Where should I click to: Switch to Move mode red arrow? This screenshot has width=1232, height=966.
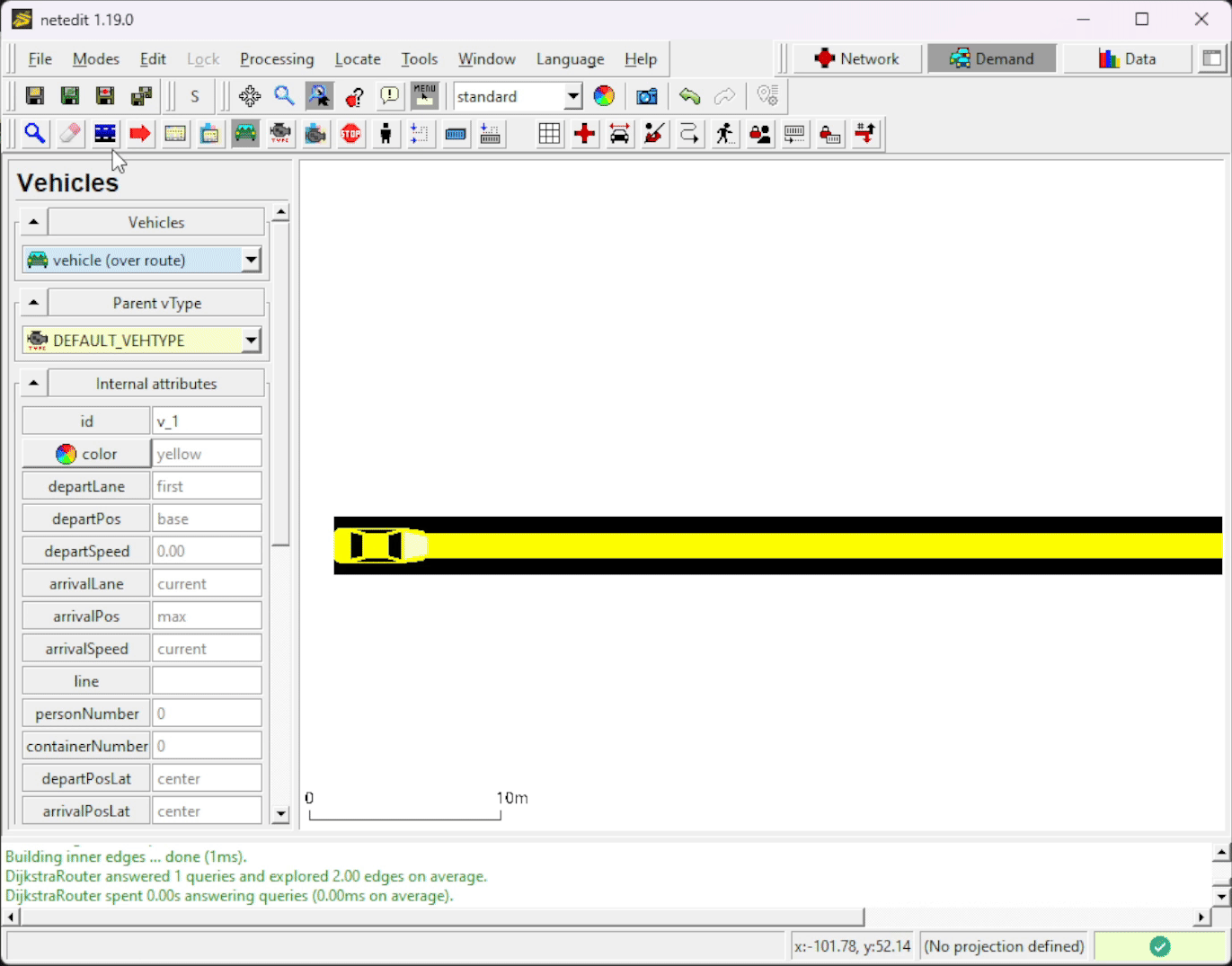140,134
